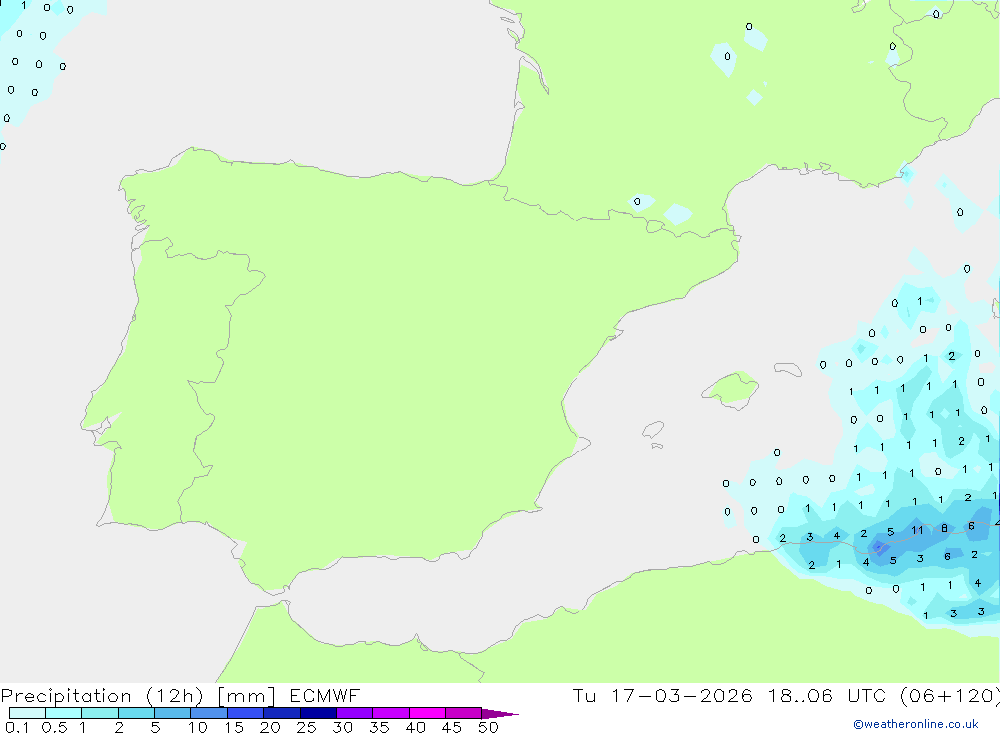Screen dimensions: 1000x733
Task: Pick the 1–2 mm legend swatch
Action: tap(99, 713)
